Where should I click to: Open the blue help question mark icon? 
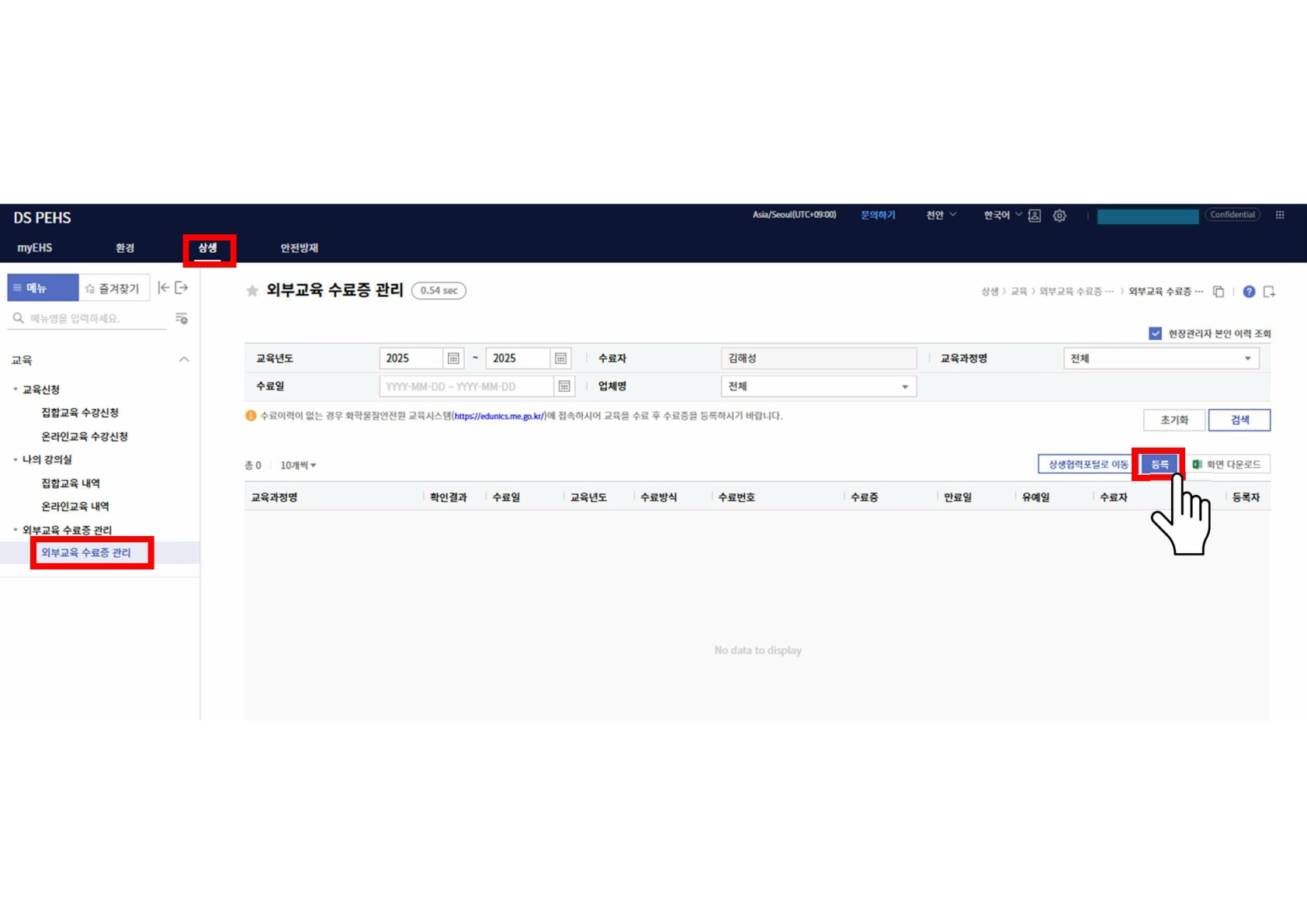click(x=1249, y=292)
